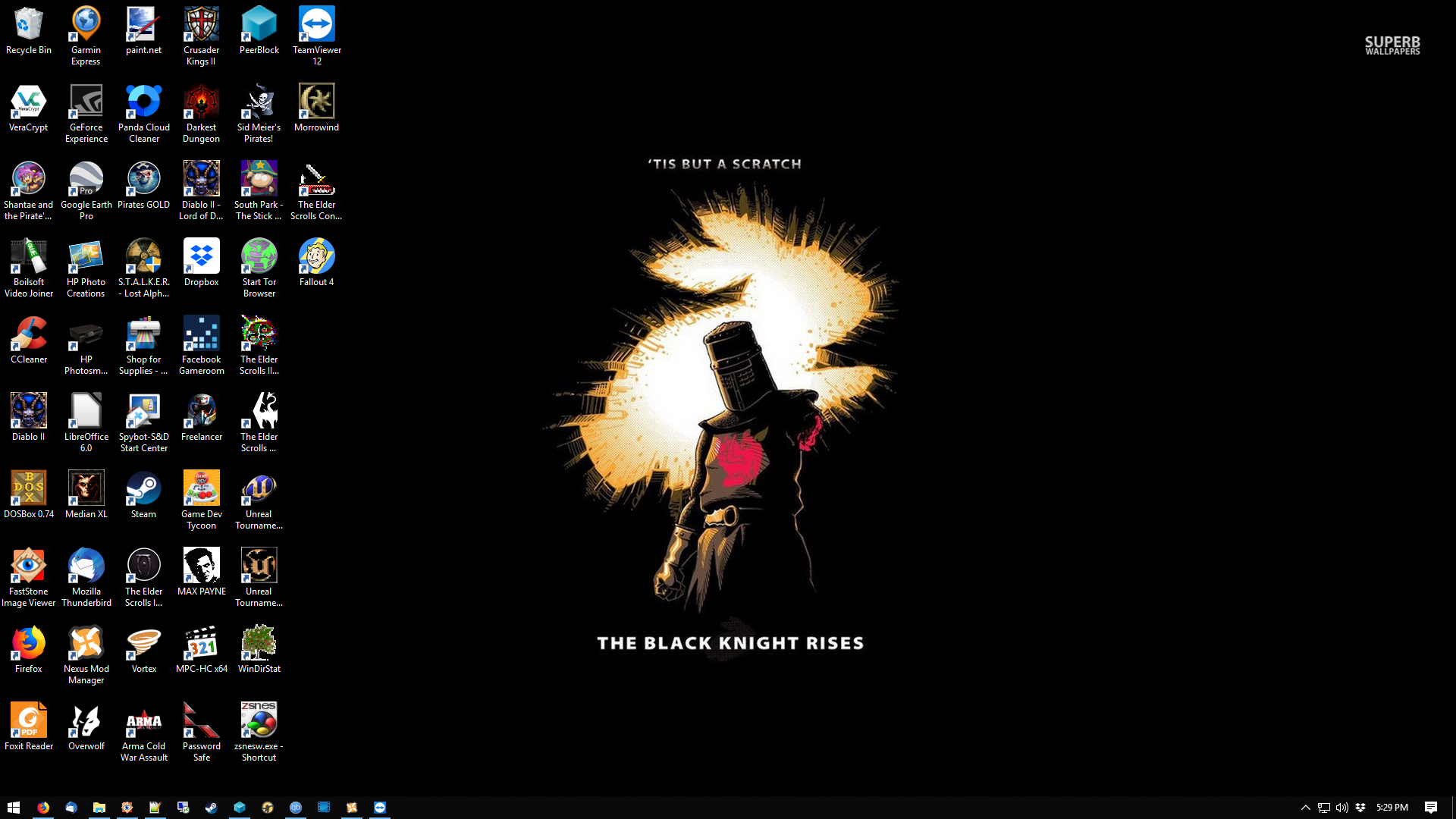Select Mozilla Thunderbird desktop shortcut
The height and width of the screenshot is (819, 1456).
click(86, 578)
